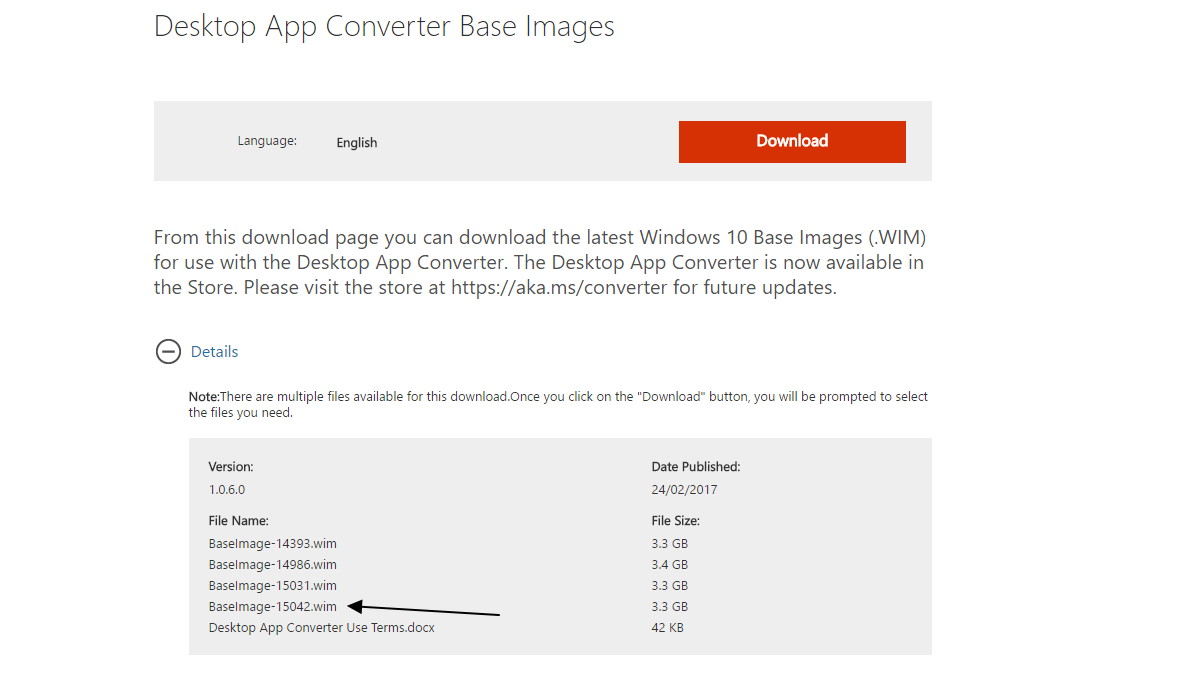Click the Version label

point(231,467)
